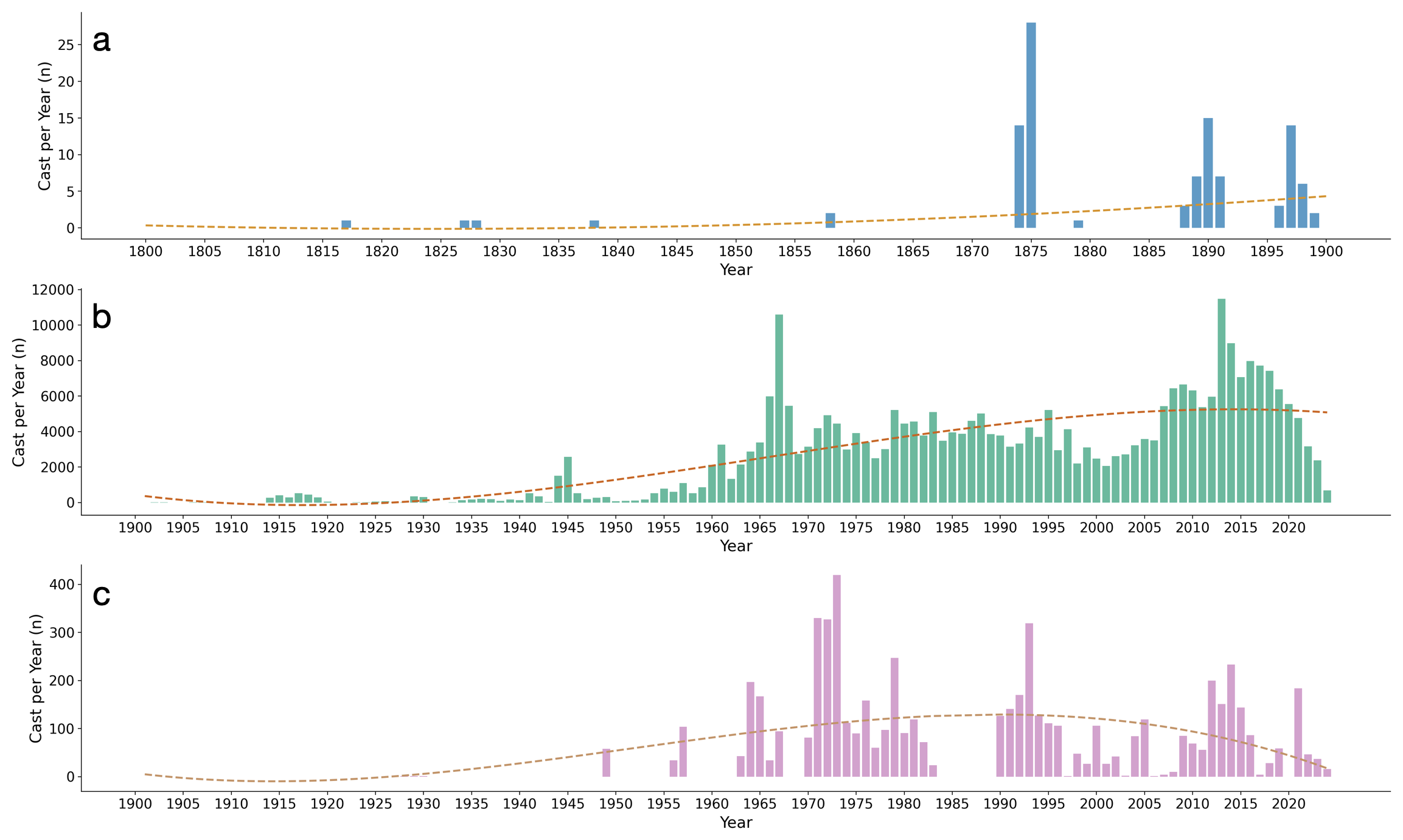
Task: Click the tall green bar at 1967
Action: (x=779, y=409)
